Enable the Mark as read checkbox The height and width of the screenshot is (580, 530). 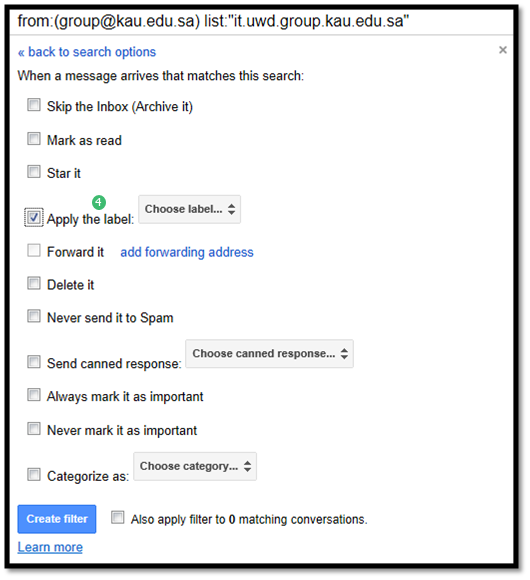pos(34,139)
